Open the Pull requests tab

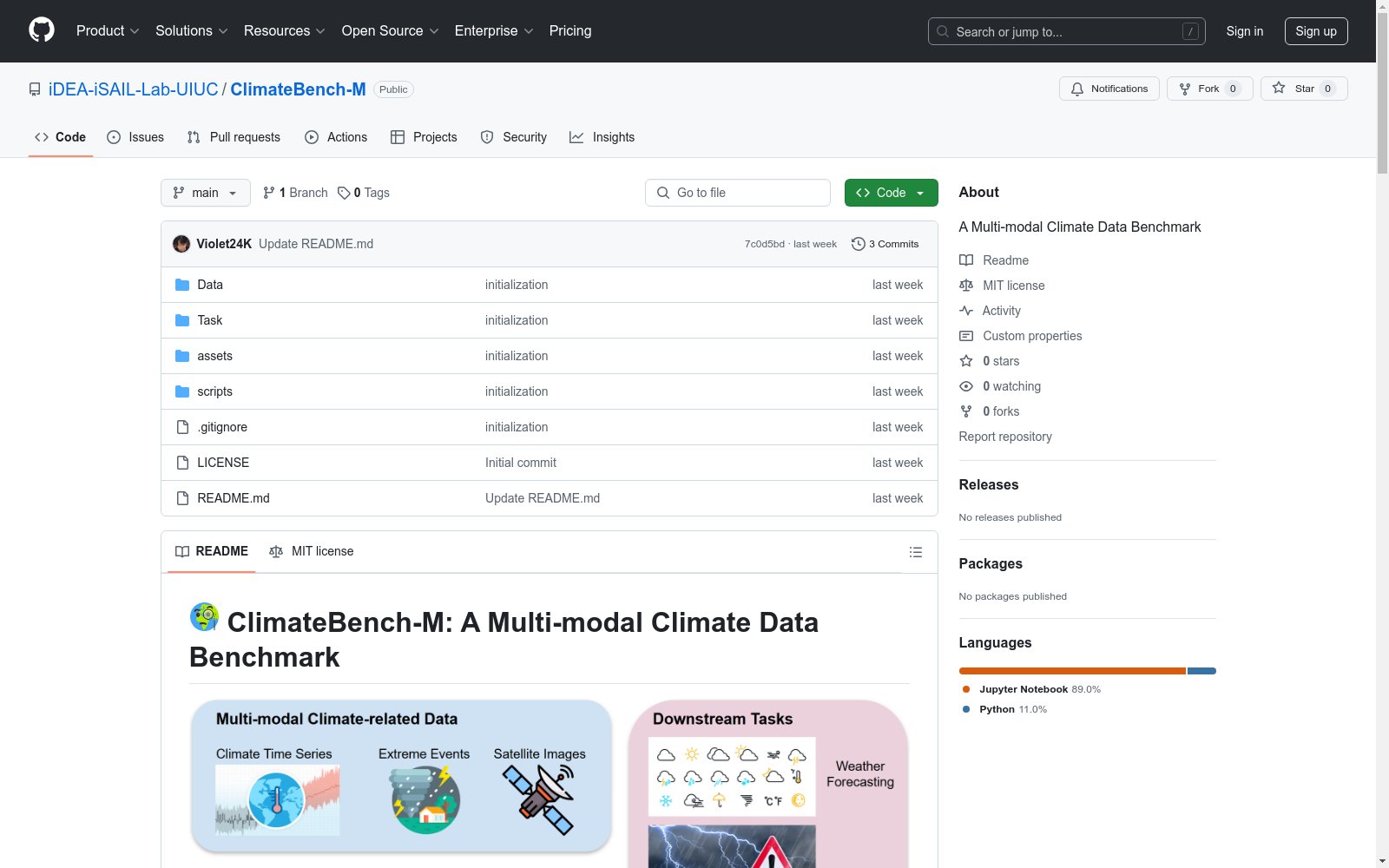(234, 137)
